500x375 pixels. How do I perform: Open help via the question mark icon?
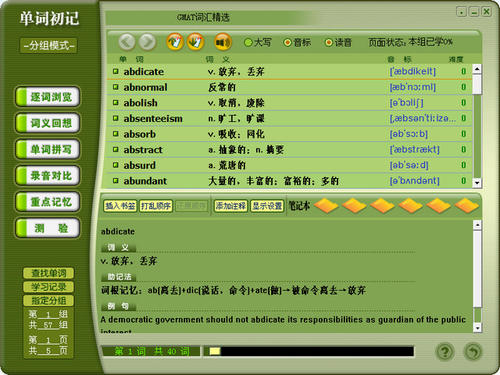(445, 351)
